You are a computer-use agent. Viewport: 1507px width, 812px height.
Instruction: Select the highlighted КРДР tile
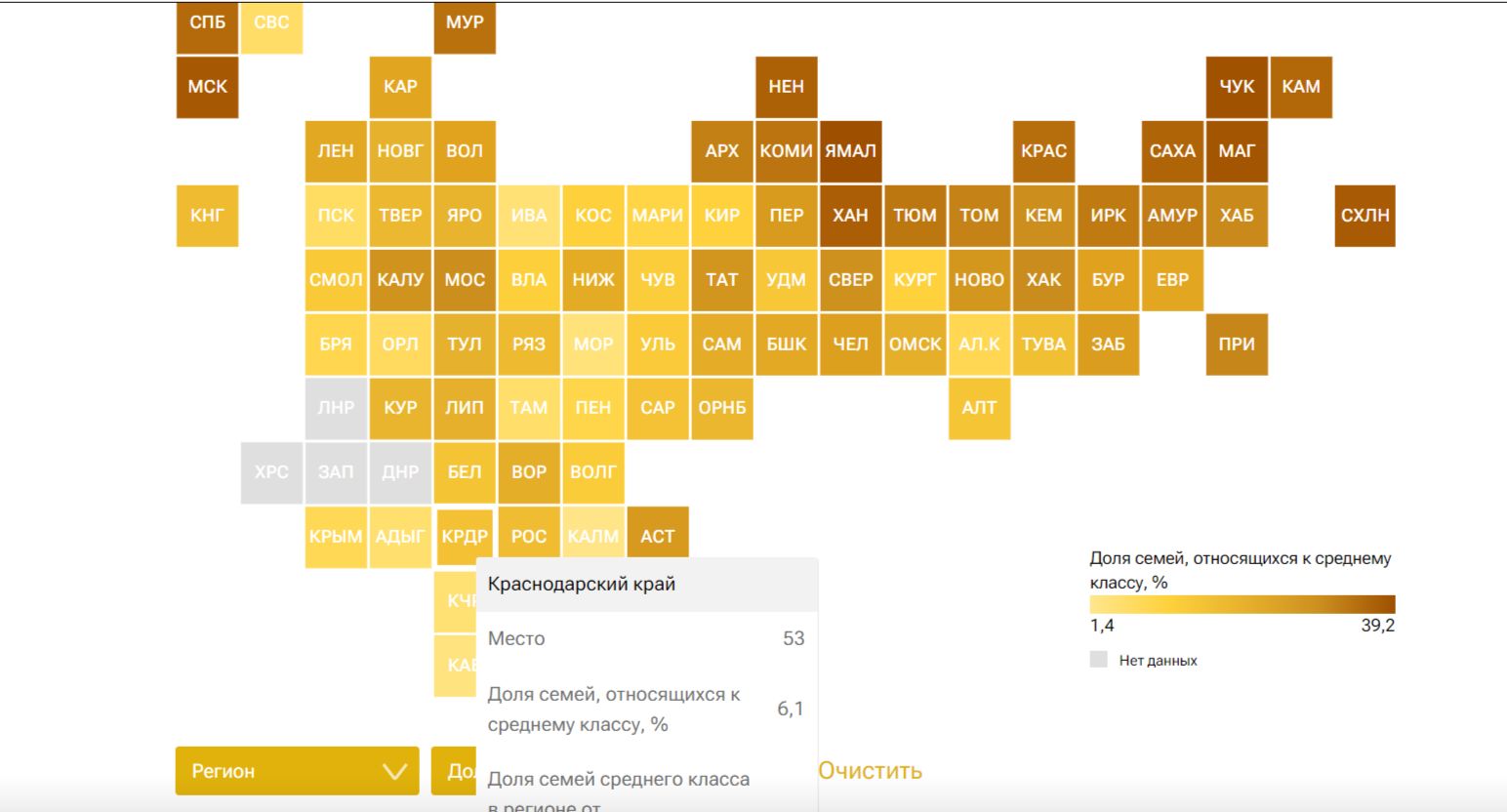tap(464, 537)
